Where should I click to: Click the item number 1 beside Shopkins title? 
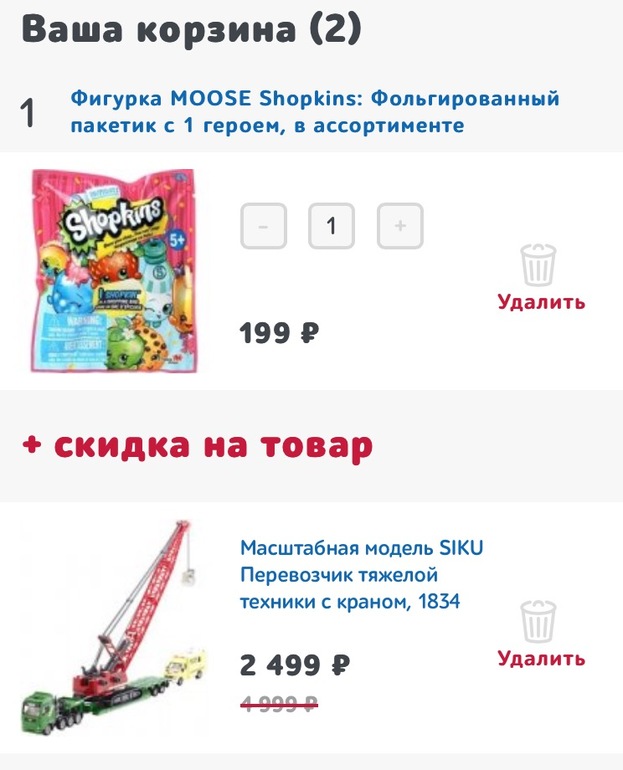pos(28,113)
